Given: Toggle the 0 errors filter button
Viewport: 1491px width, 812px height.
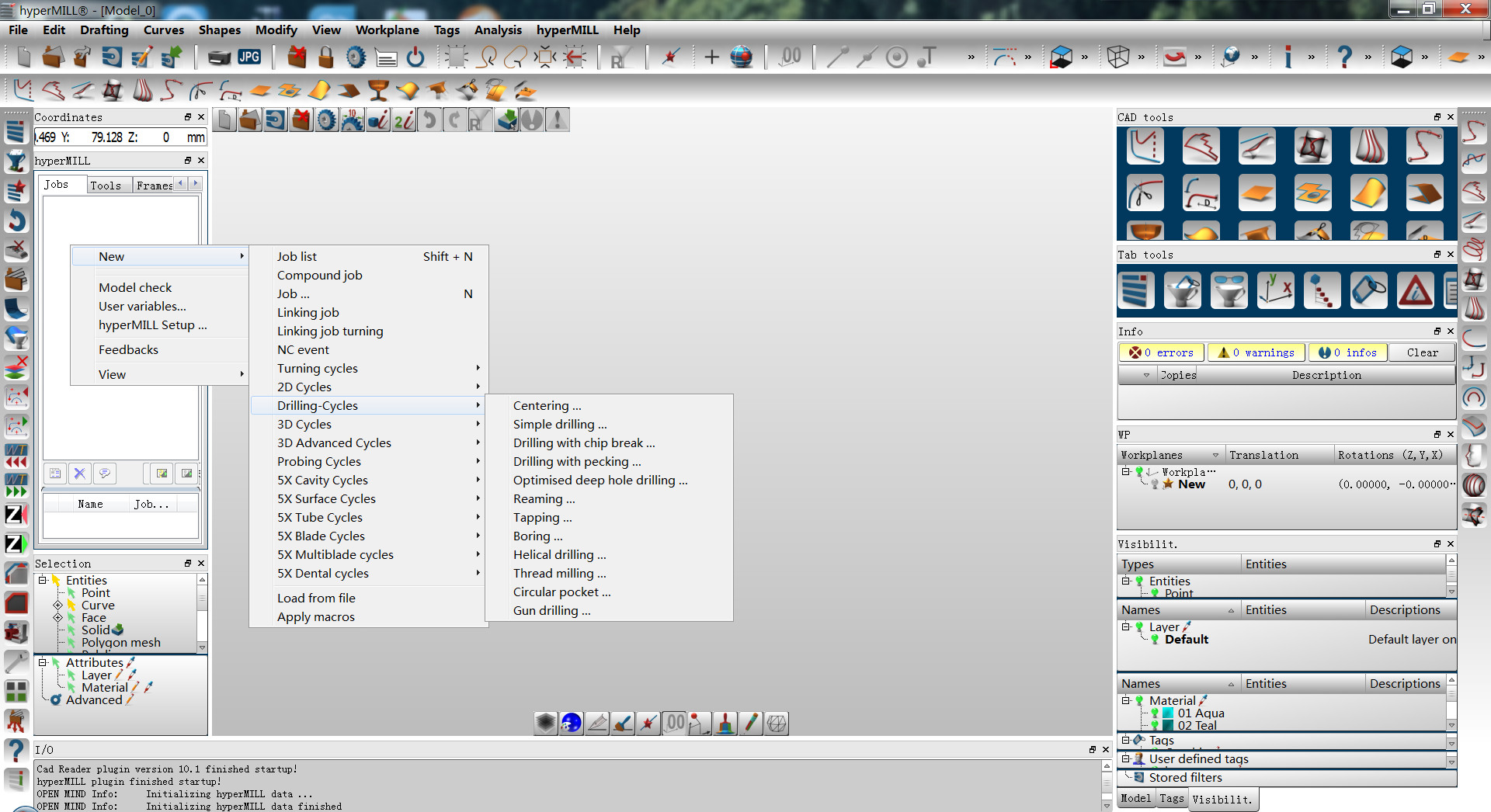Looking at the screenshot, I should pyautogui.click(x=1161, y=352).
